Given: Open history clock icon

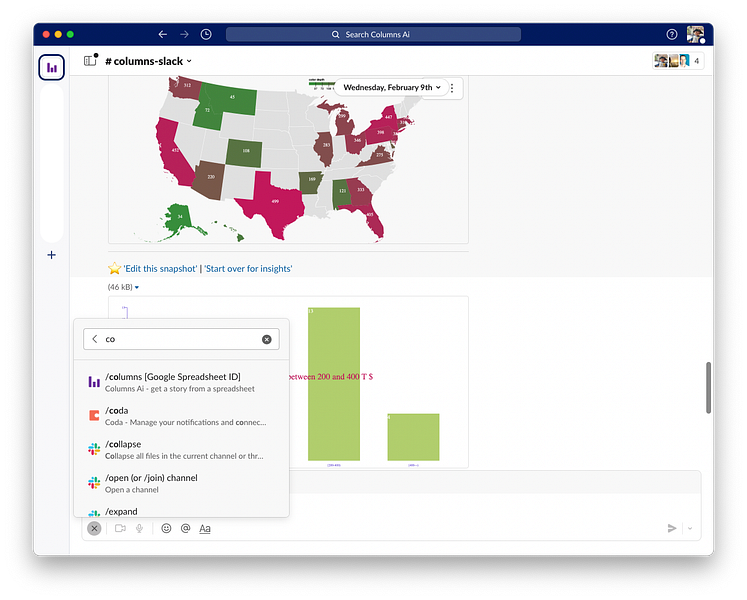Looking at the screenshot, I should click(206, 34).
